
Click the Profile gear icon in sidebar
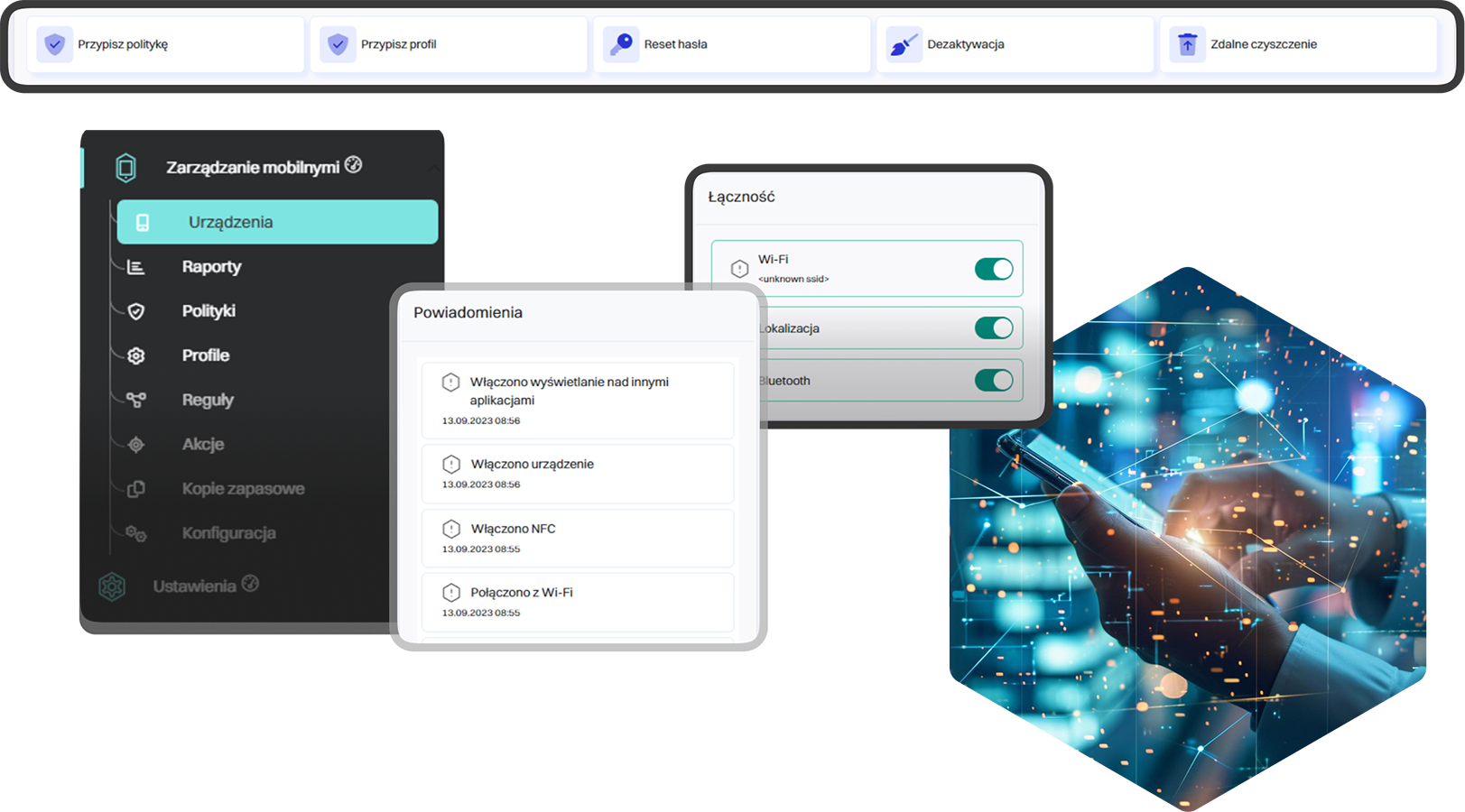136,355
